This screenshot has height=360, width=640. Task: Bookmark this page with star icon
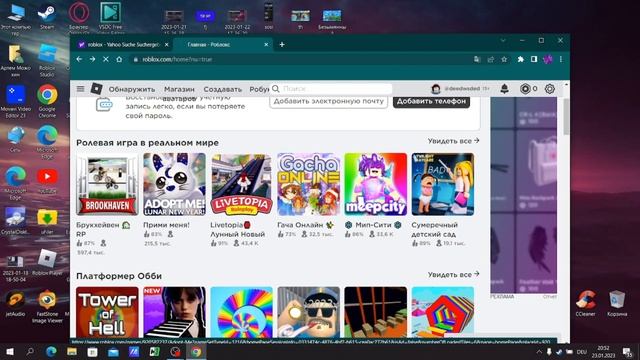(x=504, y=59)
